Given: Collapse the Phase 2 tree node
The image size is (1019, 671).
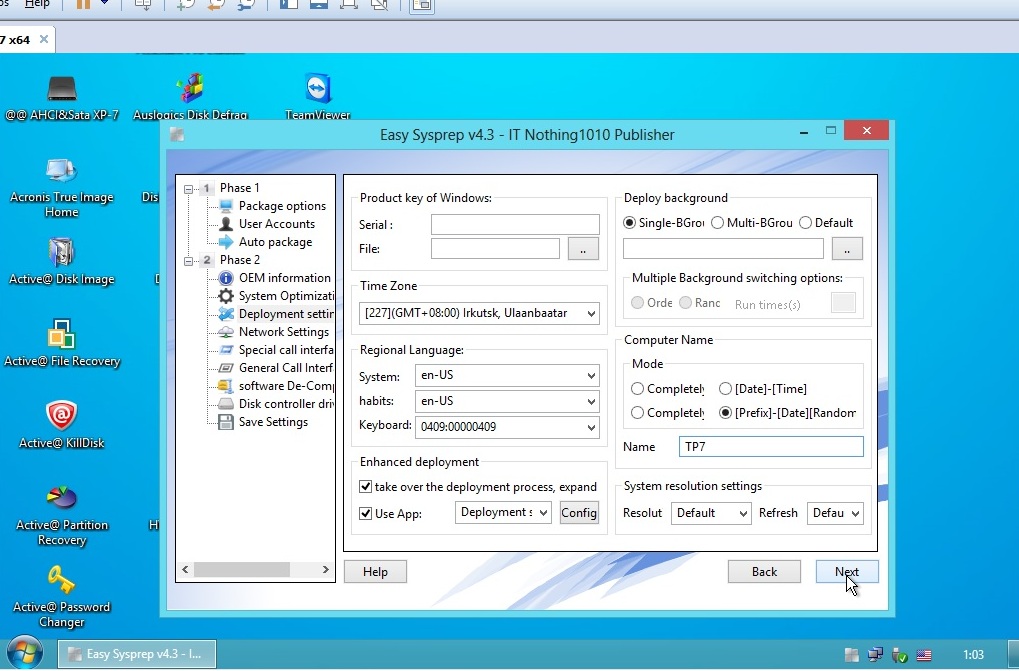Looking at the screenshot, I should point(188,261).
